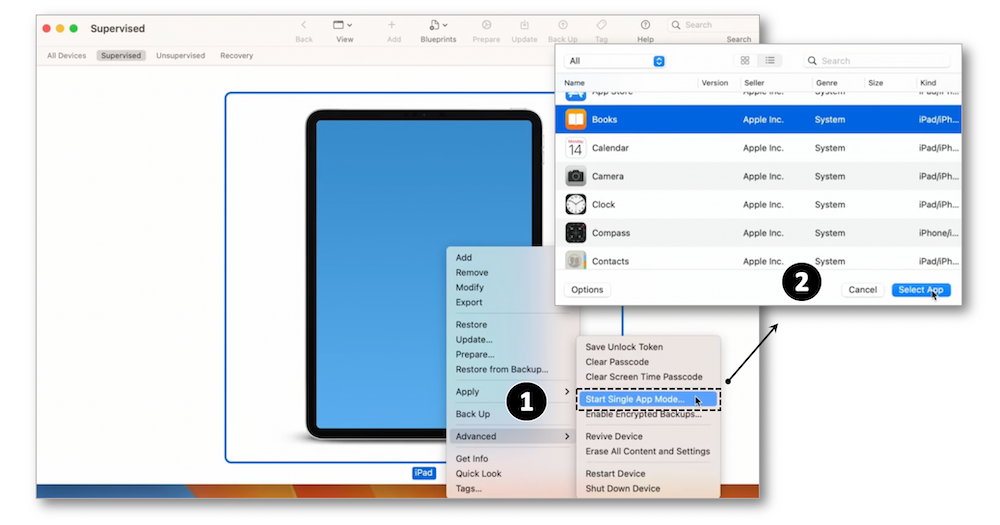Click the Tag toolbar icon
The image size is (1000, 525).
[601, 25]
